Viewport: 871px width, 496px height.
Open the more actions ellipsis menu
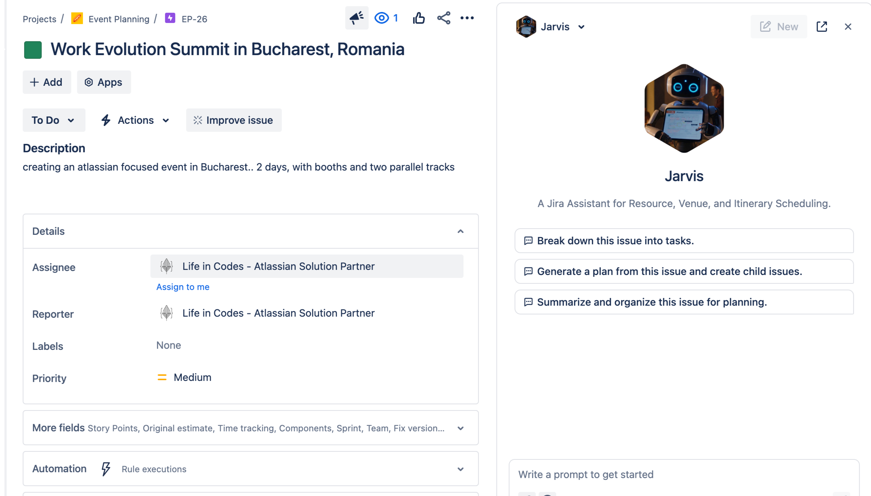(467, 18)
